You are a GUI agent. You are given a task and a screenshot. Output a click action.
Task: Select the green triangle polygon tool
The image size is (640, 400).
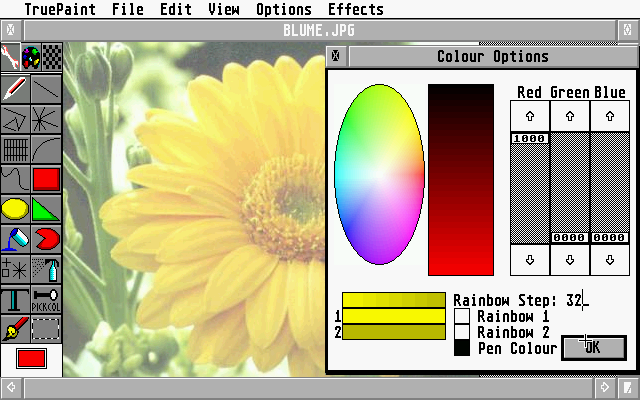click(x=46, y=209)
